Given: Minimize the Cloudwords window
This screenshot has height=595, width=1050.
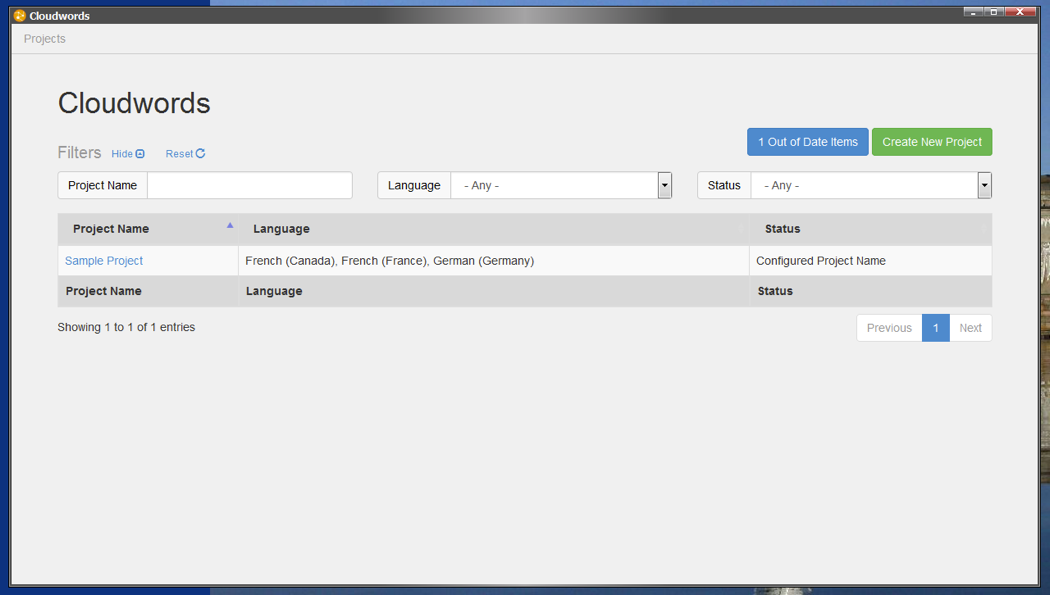Looking at the screenshot, I should click(973, 12).
